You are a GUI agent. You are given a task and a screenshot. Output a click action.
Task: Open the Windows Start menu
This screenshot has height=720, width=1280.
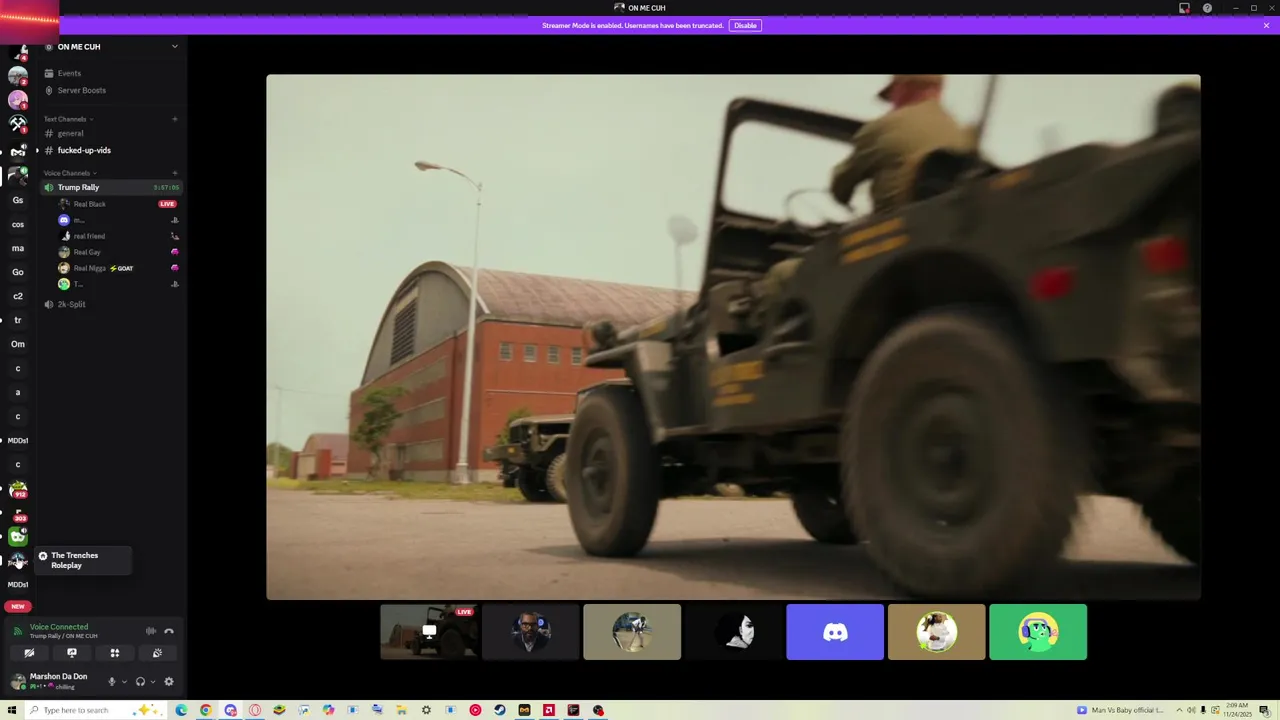12,710
